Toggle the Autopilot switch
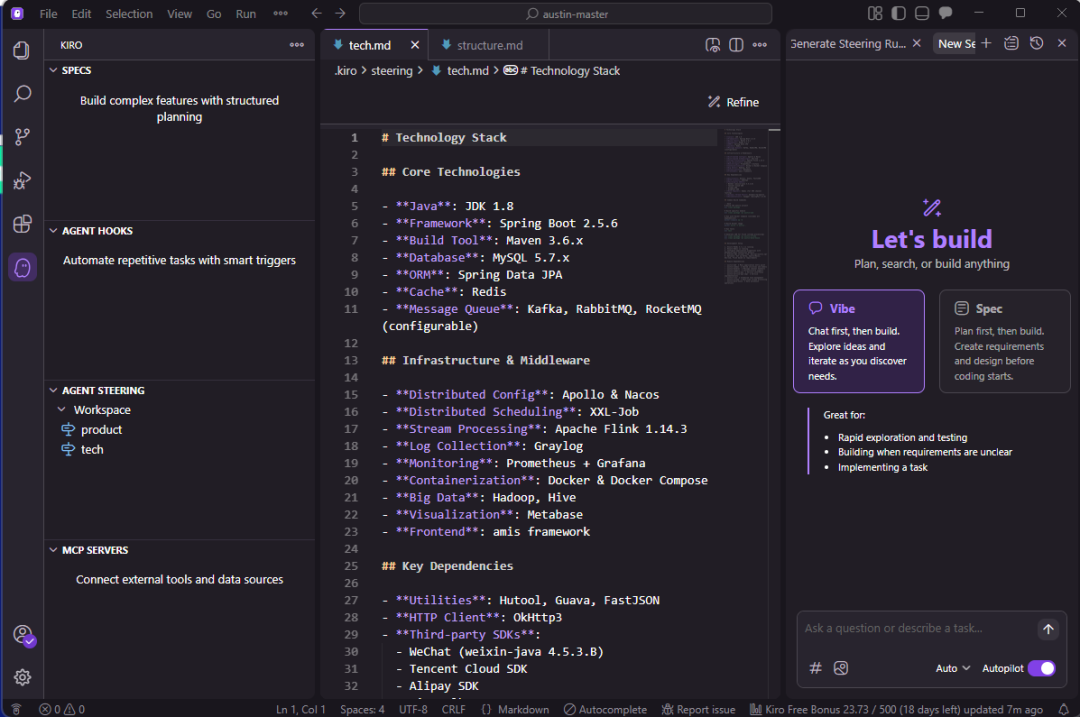The image size is (1080, 717). tap(1041, 668)
